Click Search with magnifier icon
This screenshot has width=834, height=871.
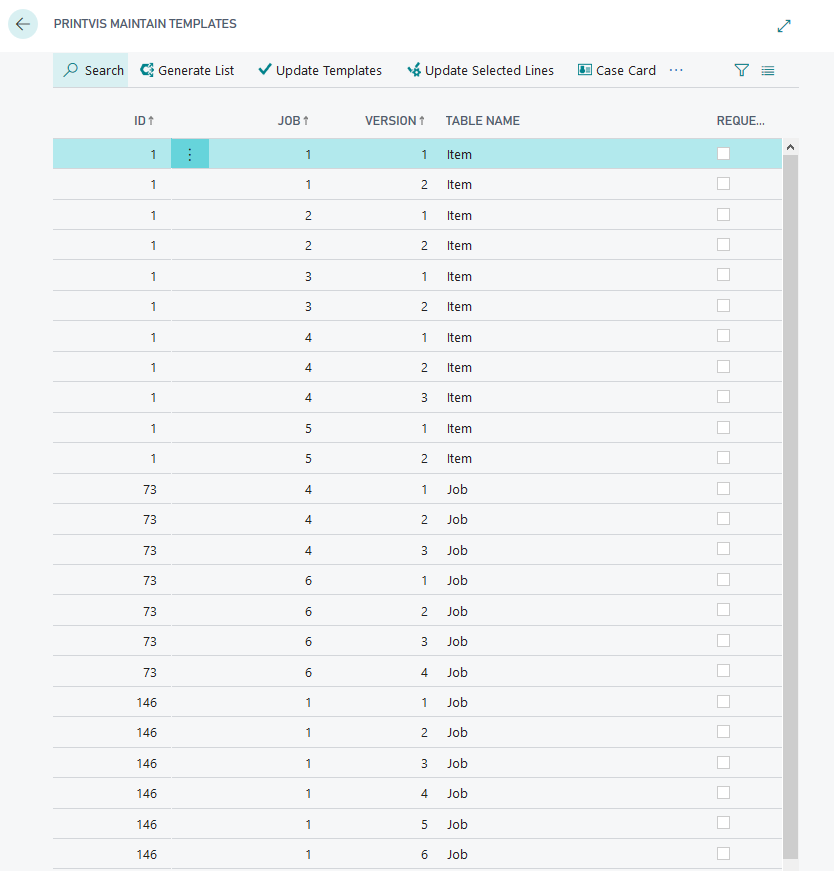[93, 71]
